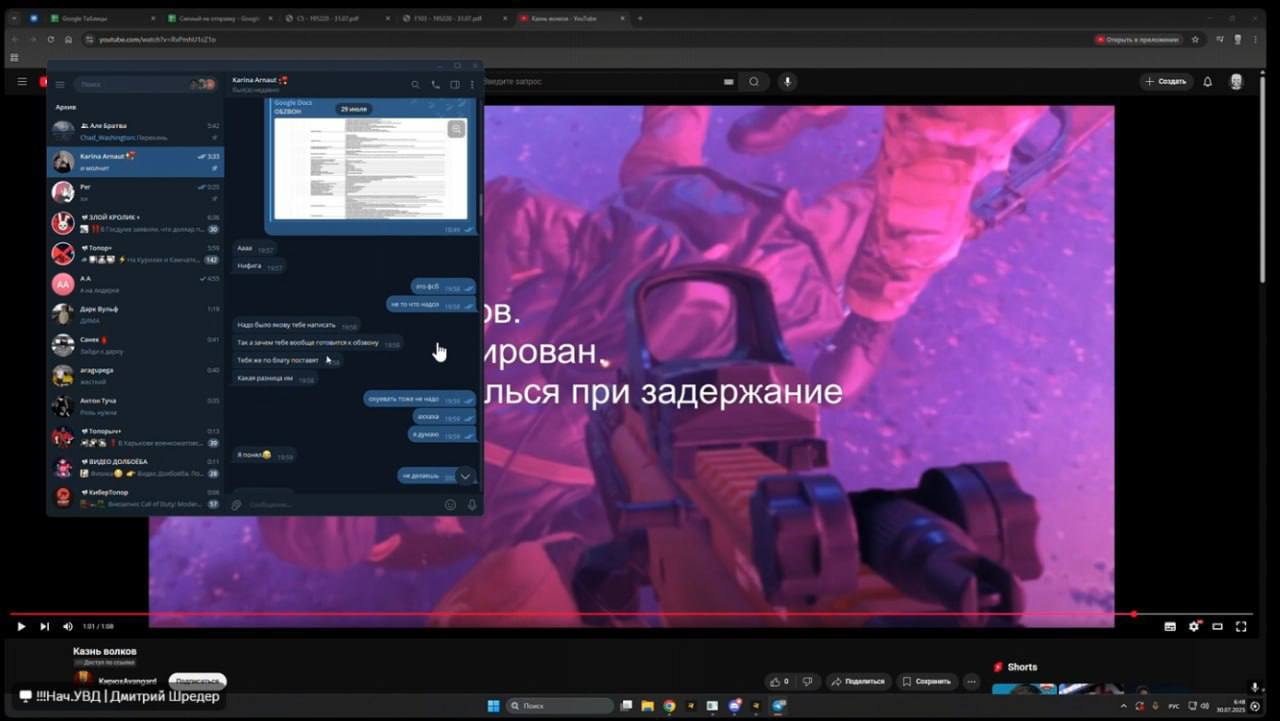Viewport: 1280px width, 721px height.
Task: Switch the player to theater mode
Action: coord(1217,627)
